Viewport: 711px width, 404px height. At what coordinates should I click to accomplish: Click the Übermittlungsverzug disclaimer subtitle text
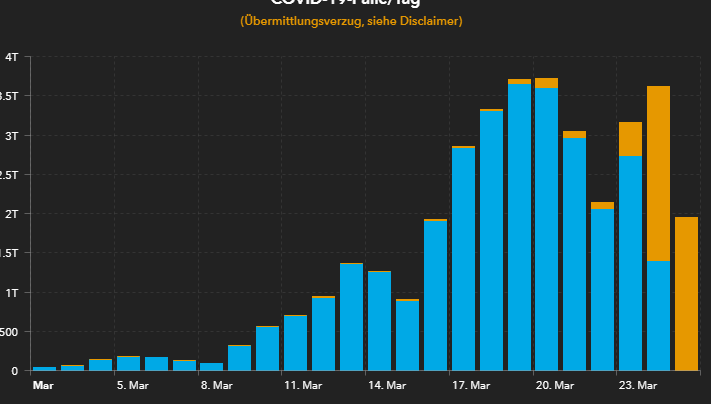point(351,20)
